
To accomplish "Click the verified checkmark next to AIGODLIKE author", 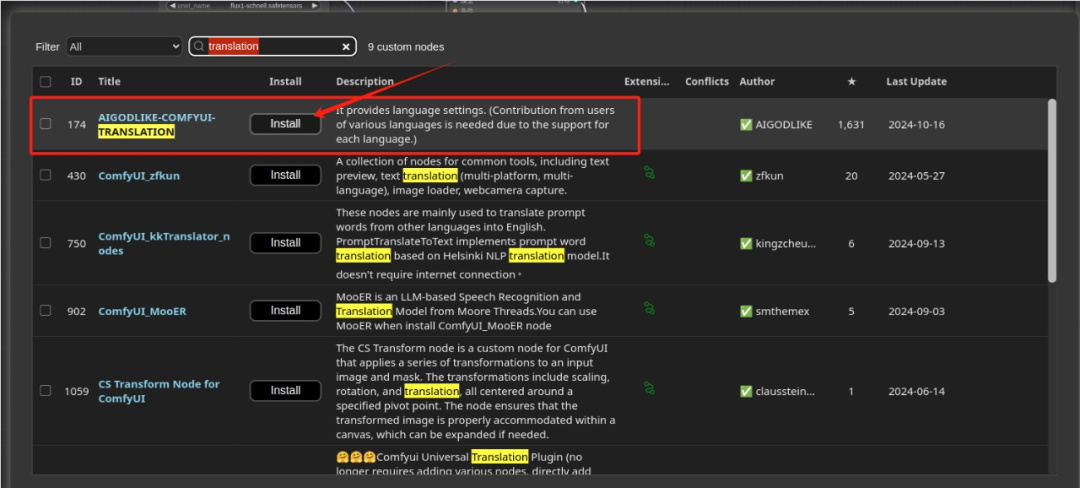I will [746, 125].
